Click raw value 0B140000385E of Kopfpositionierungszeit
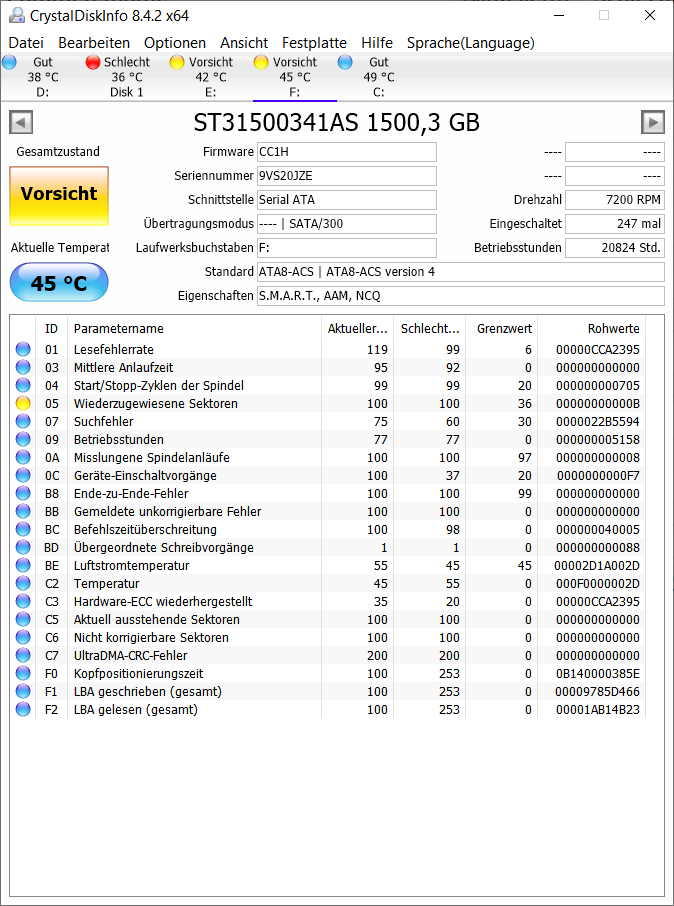Viewport: 674px width, 906px height. [x=598, y=674]
